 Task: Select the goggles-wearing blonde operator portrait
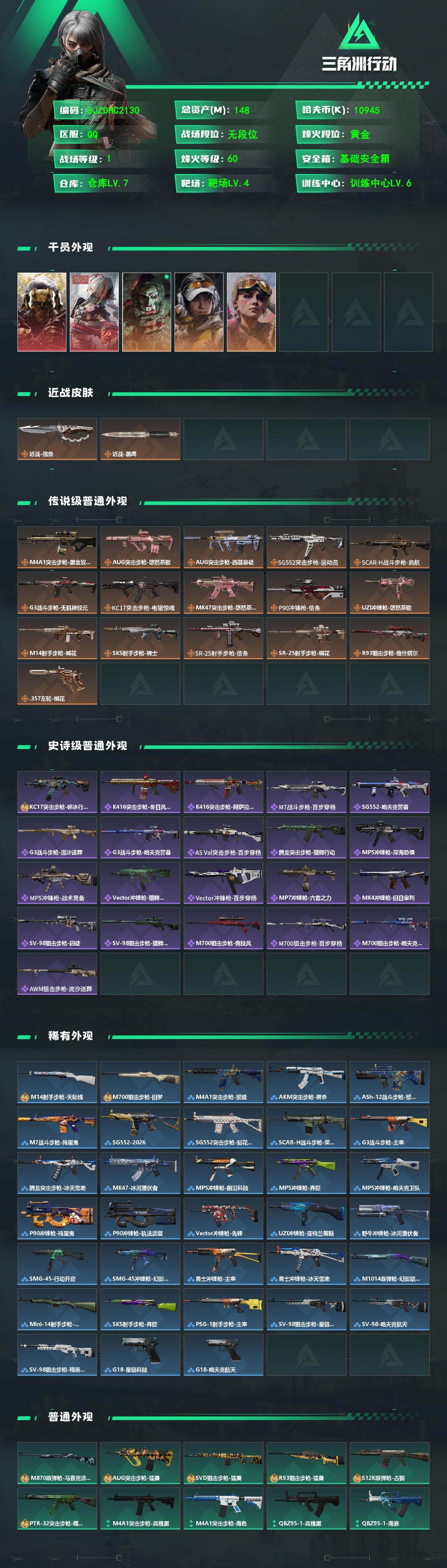(x=251, y=312)
